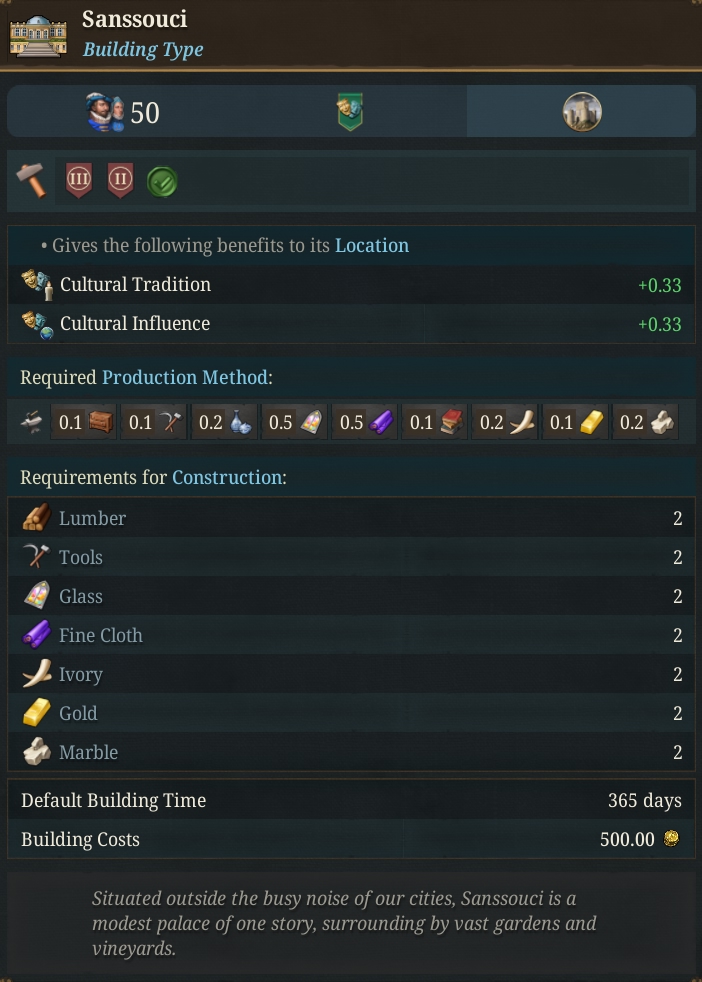The image size is (702, 982).
Task: Click the hammer construction icon
Action: click(x=31, y=180)
